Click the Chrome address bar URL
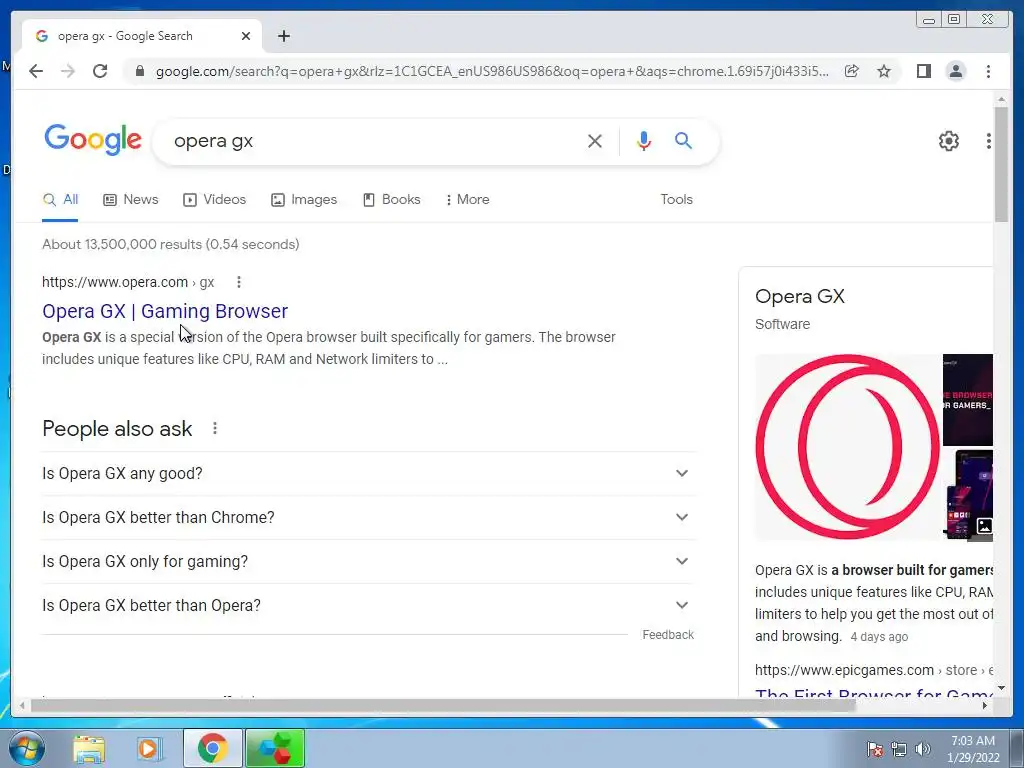Image resolution: width=1024 pixels, height=768 pixels. (x=492, y=71)
